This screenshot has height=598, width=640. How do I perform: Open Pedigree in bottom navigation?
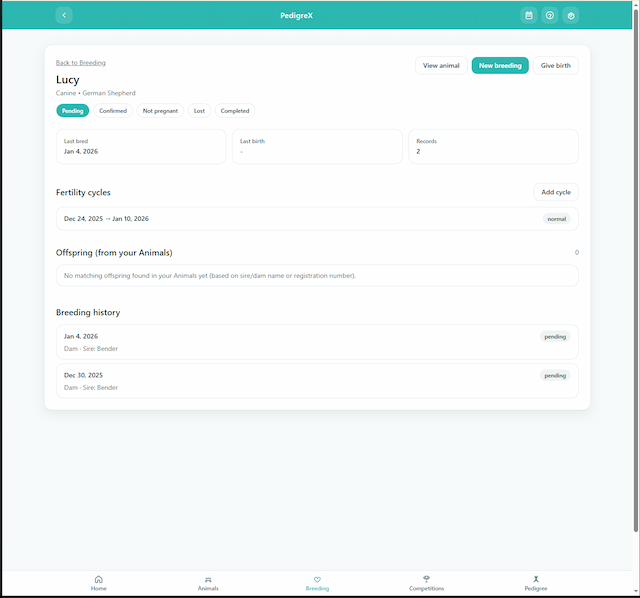coord(536,583)
